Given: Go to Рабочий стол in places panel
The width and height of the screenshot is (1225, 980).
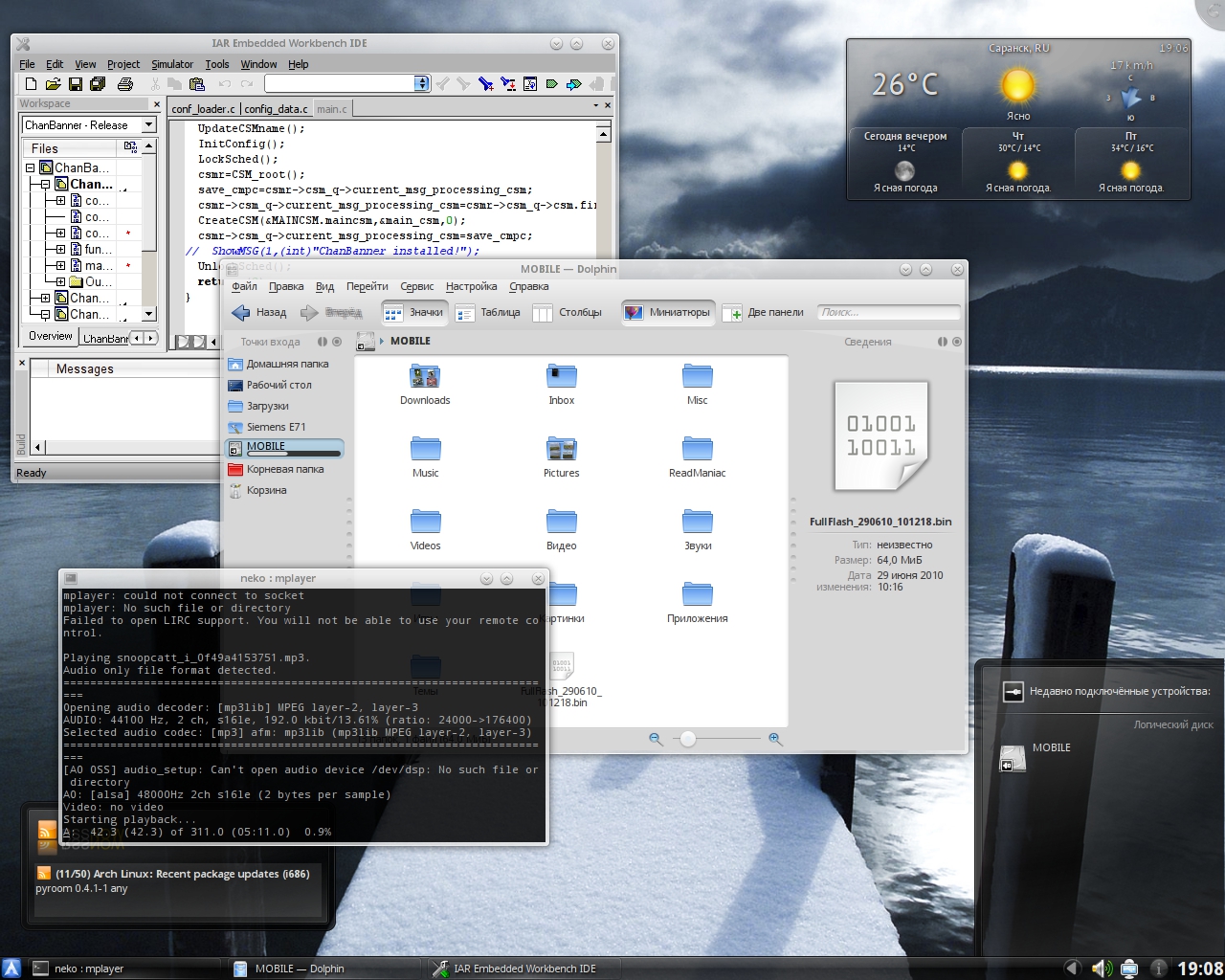Looking at the screenshot, I should point(271,385).
